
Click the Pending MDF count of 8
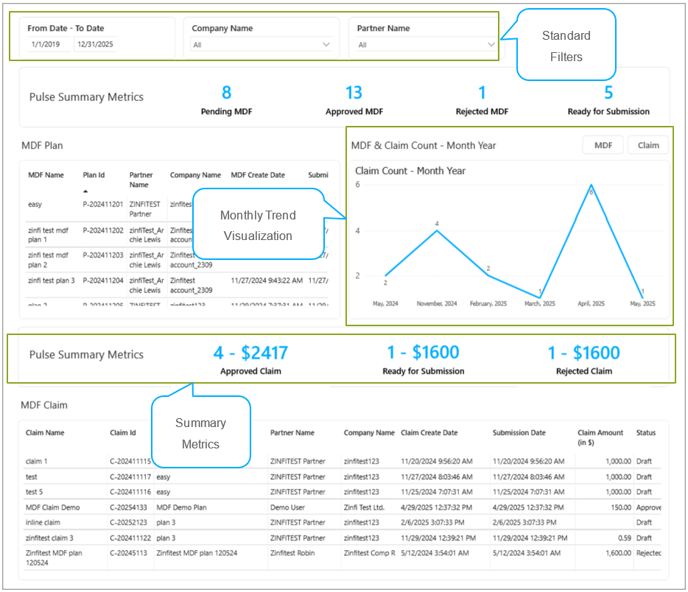pyautogui.click(x=226, y=93)
